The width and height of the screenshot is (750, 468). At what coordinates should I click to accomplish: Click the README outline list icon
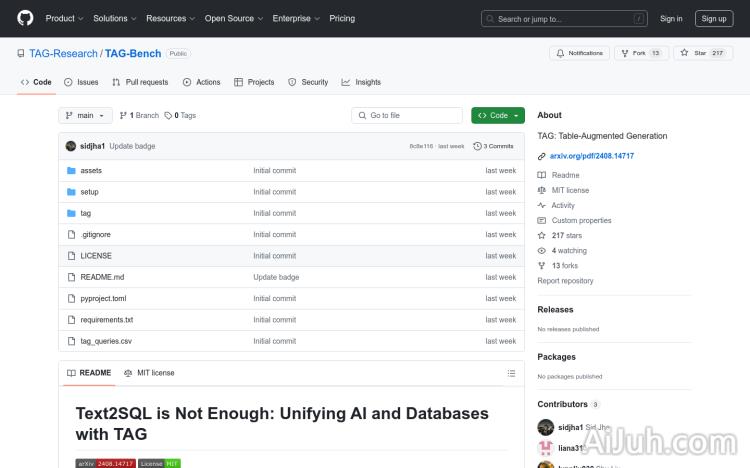pyautogui.click(x=511, y=373)
